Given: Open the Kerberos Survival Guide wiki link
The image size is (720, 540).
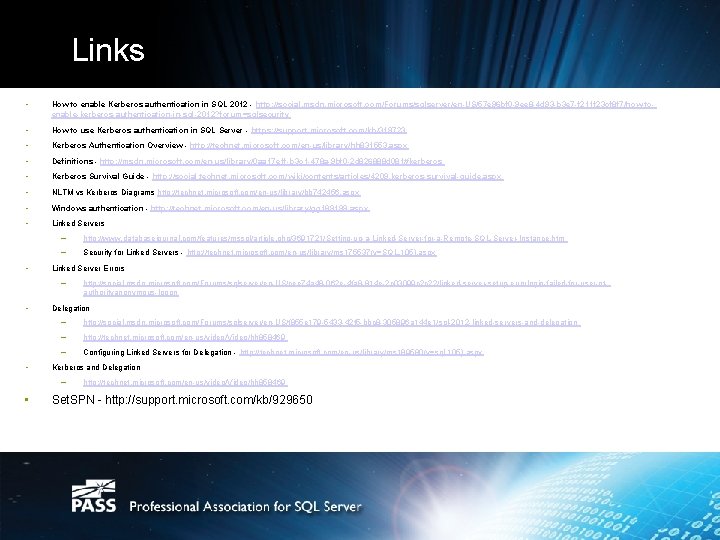Looking at the screenshot, I should pyautogui.click(x=328, y=177).
